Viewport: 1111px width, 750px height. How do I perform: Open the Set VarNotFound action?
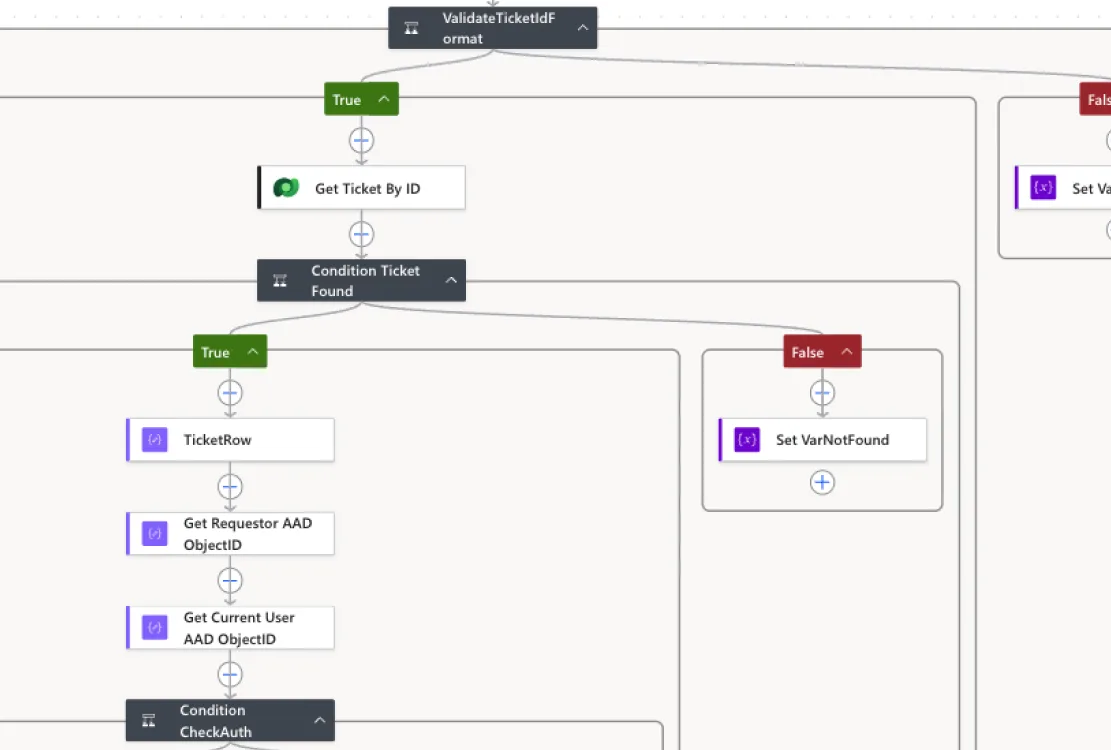tap(823, 440)
